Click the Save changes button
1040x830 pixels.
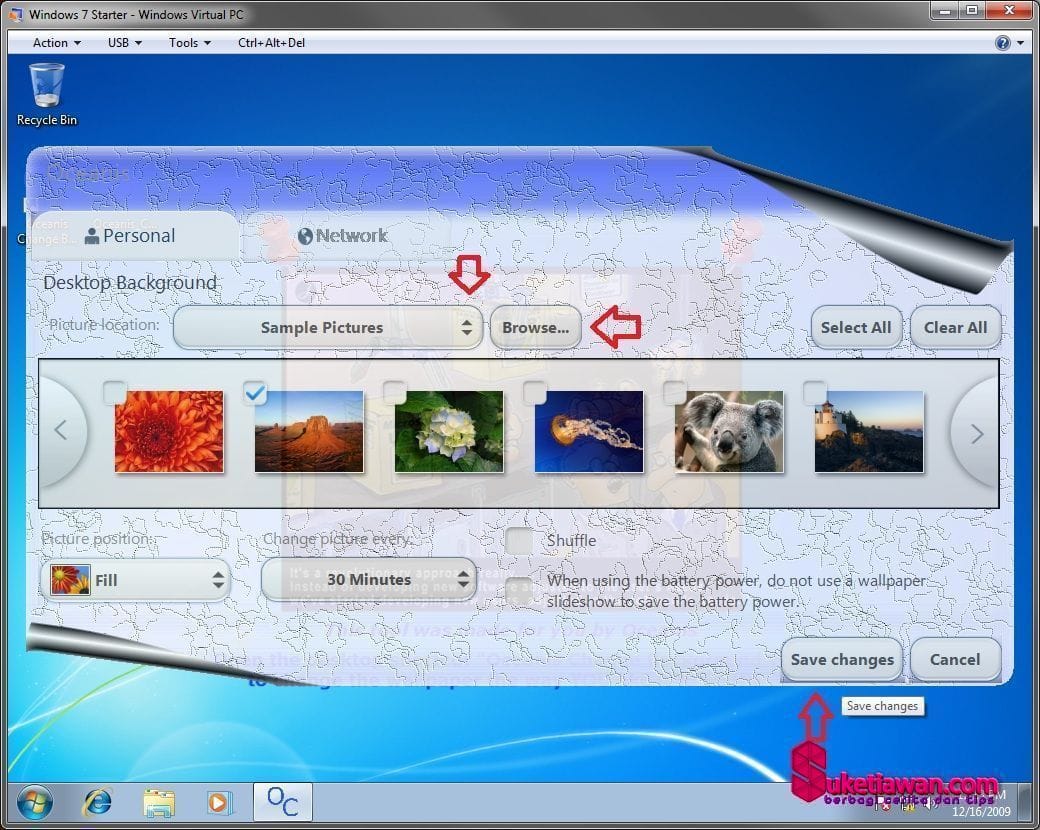pyautogui.click(x=841, y=659)
